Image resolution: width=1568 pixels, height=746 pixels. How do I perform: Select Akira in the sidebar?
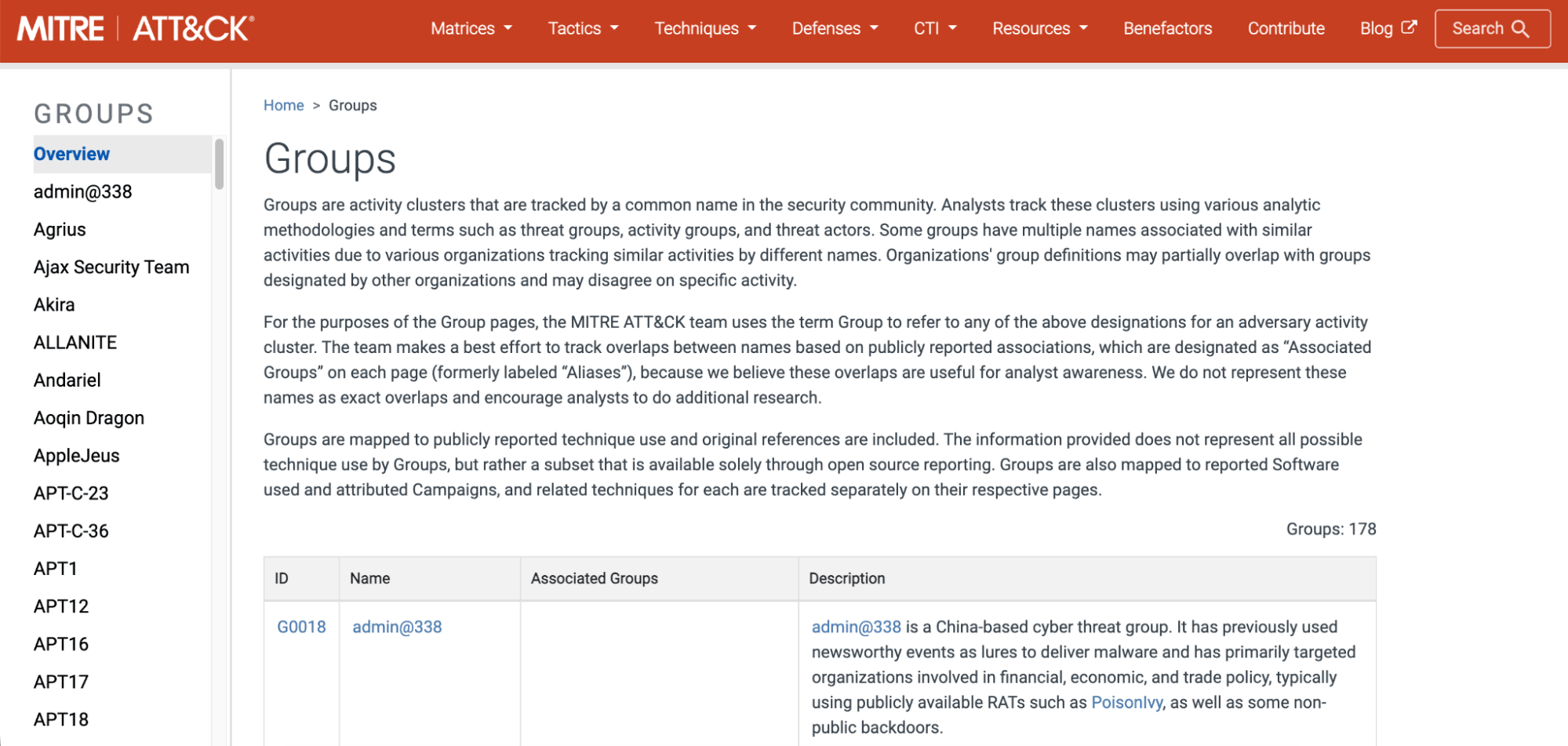pos(54,305)
